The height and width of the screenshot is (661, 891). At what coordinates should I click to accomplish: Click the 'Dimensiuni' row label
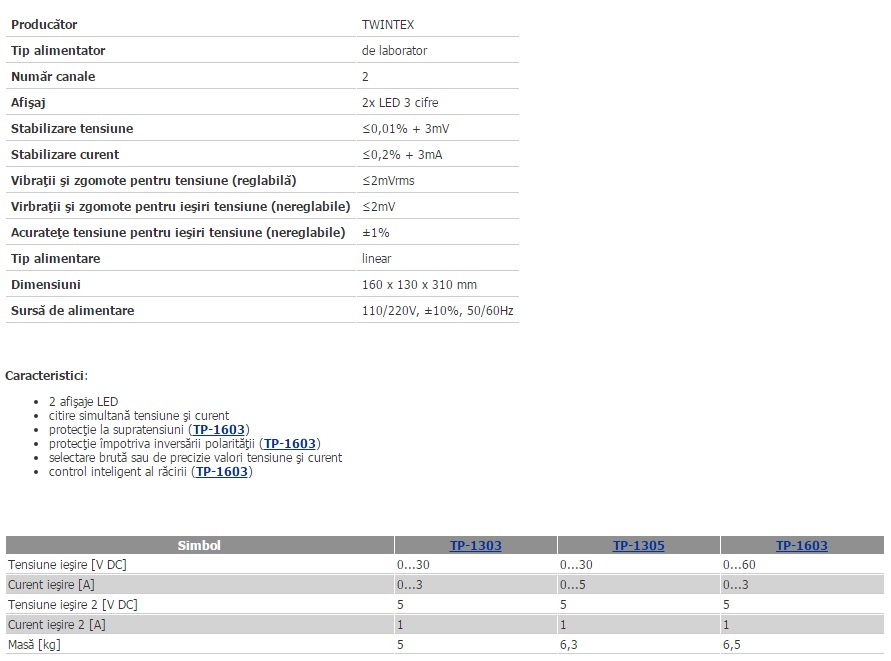tap(45, 285)
